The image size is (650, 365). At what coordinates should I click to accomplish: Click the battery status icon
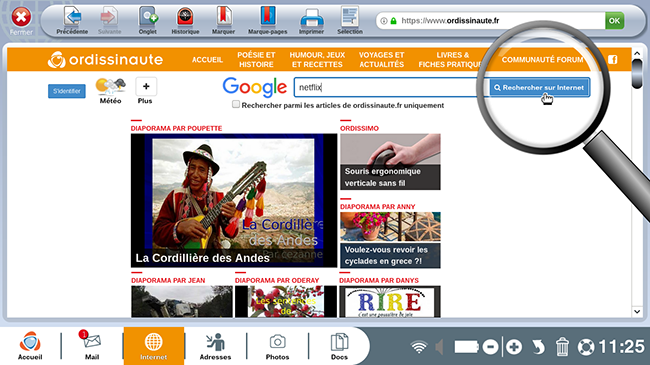pyautogui.click(x=466, y=347)
